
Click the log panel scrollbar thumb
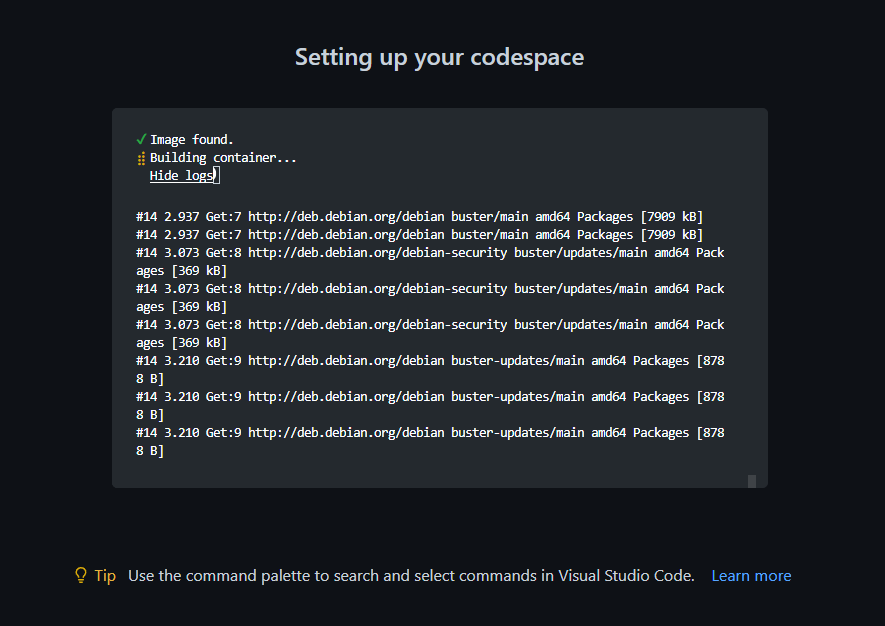point(752,481)
